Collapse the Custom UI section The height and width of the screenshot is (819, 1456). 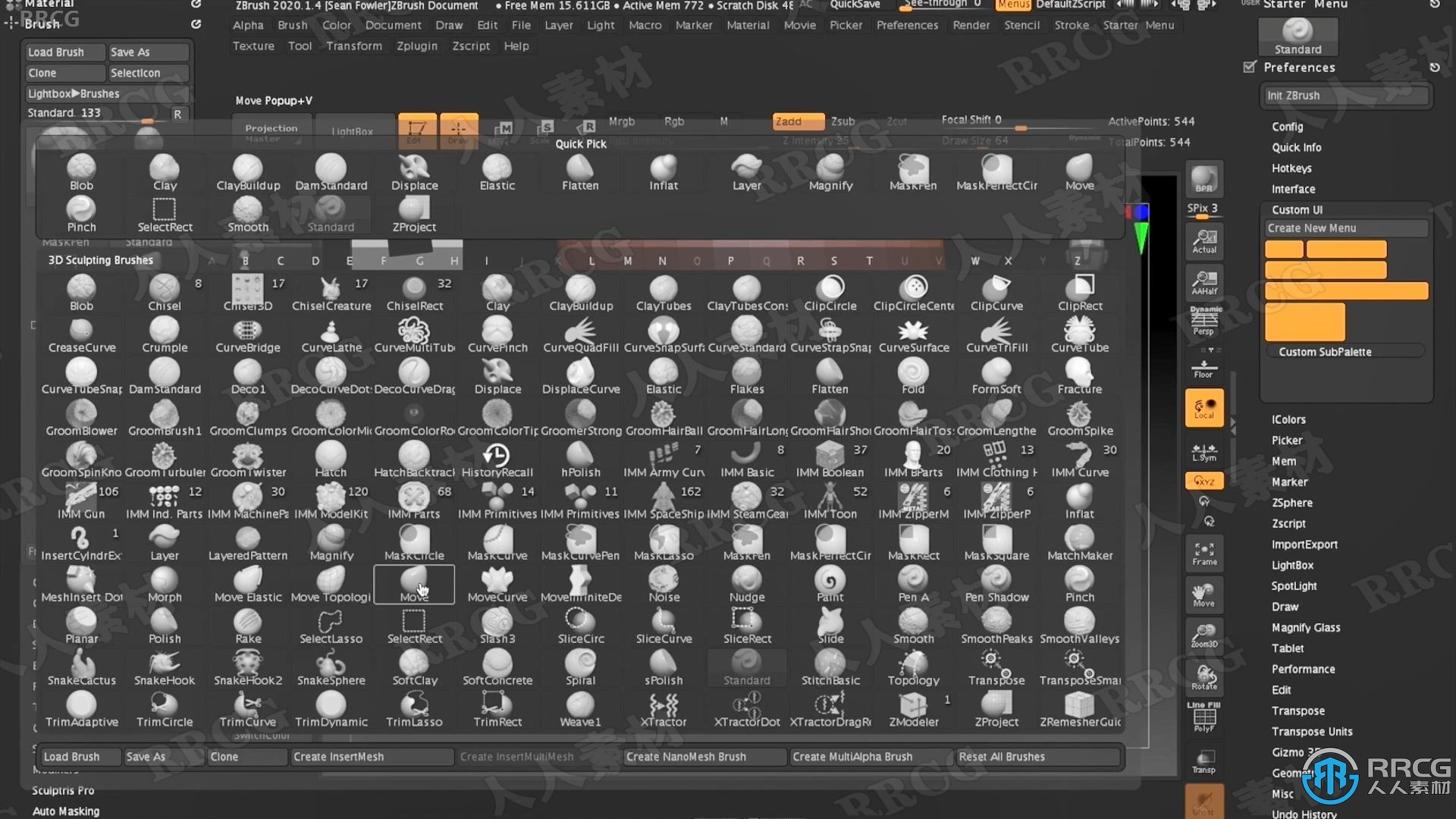click(x=1298, y=209)
